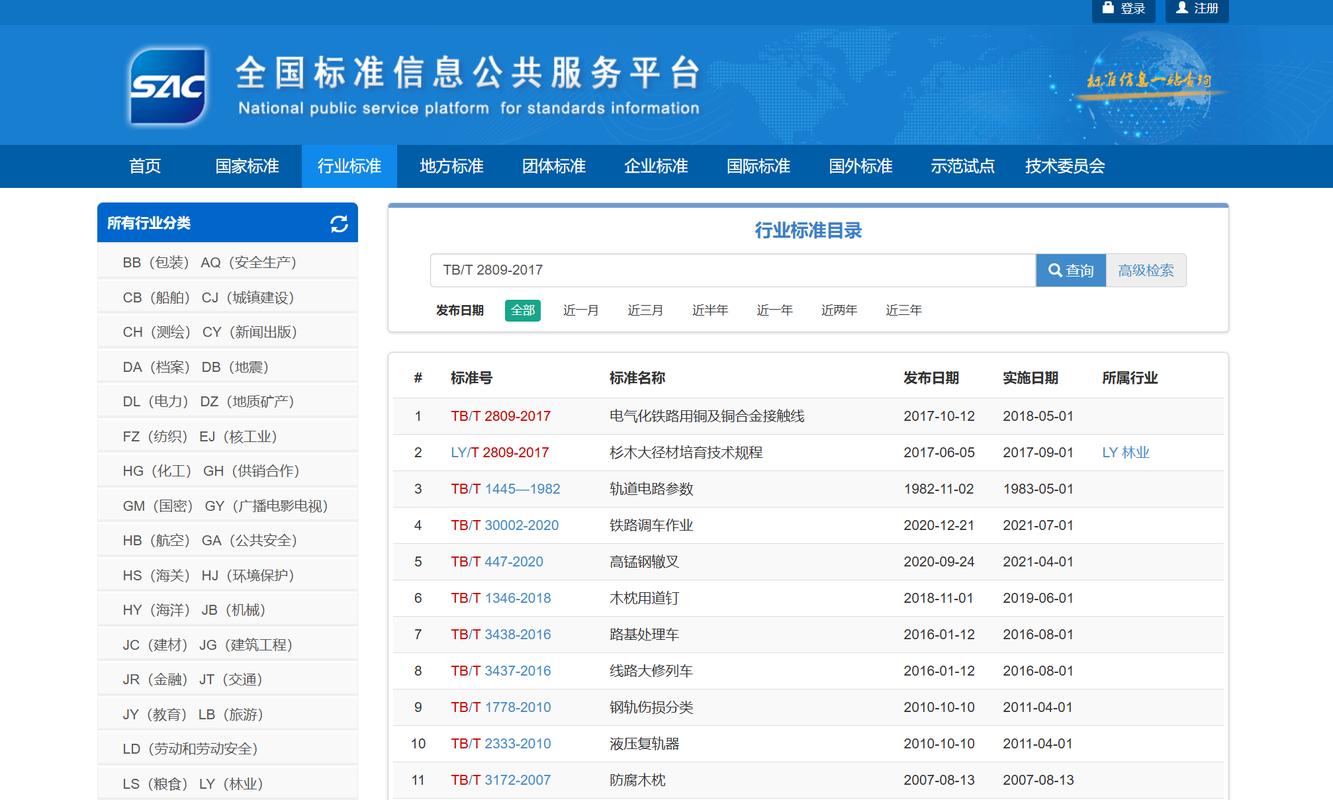This screenshot has height=800, width=1333.
Task: Filter by 近两年 publish date
Action: click(839, 310)
